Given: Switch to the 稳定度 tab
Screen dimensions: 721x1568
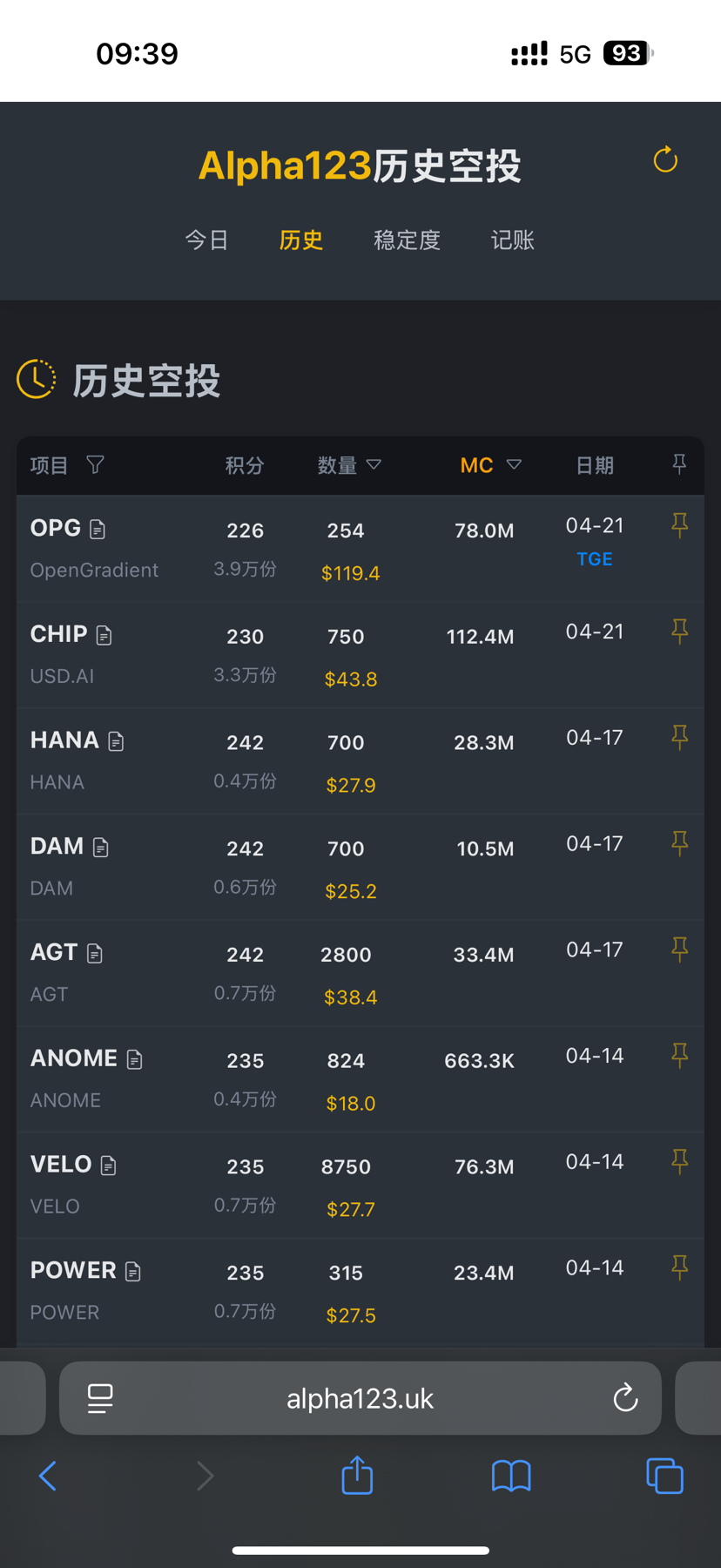Looking at the screenshot, I should point(407,240).
